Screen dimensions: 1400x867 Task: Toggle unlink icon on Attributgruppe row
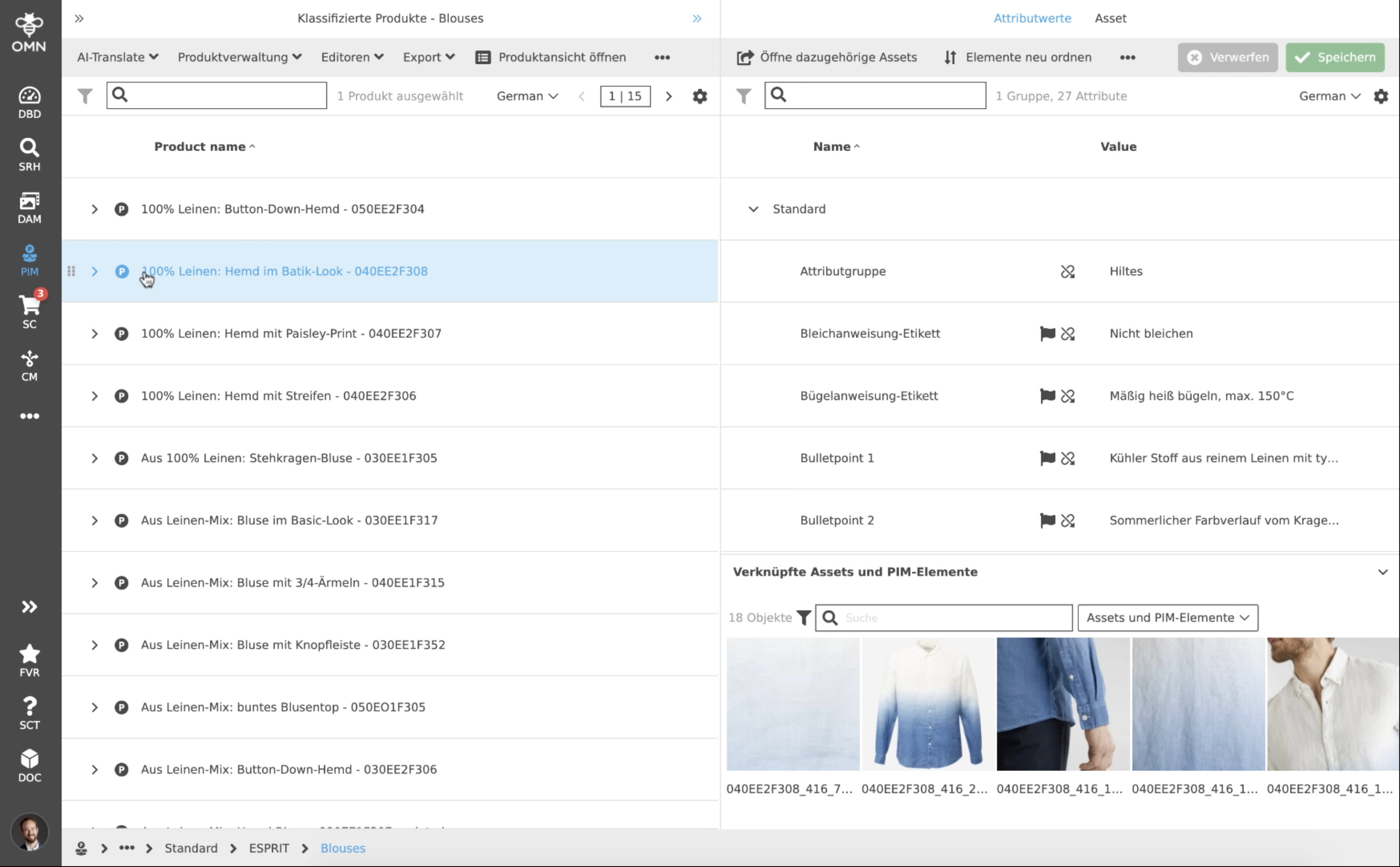pyautogui.click(x=1067, y=271)
